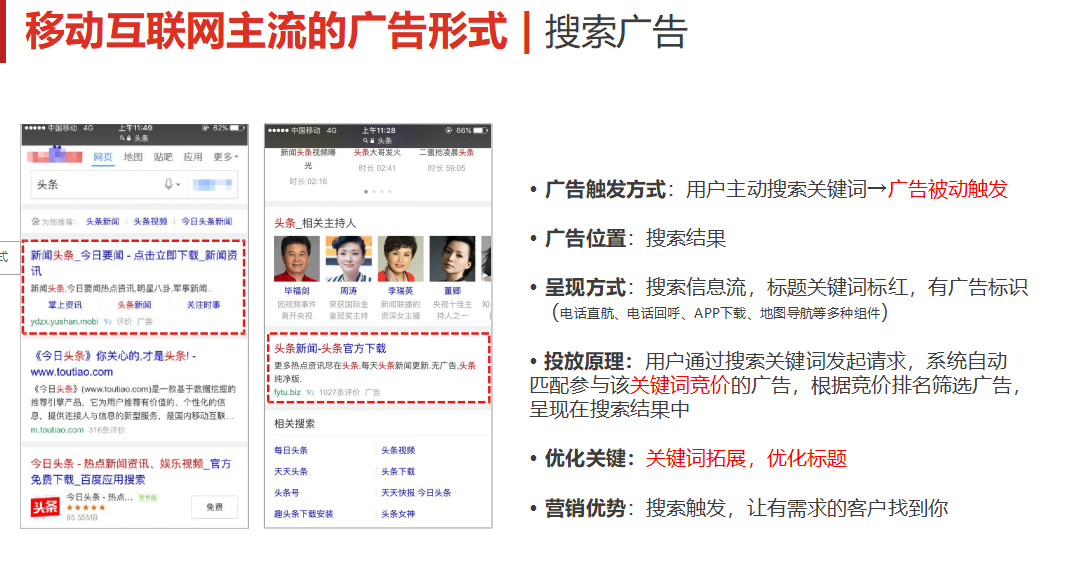This screenshot has width=1068, height=569.
Task: Open the arrow next to the microphone
Action: 178,185
